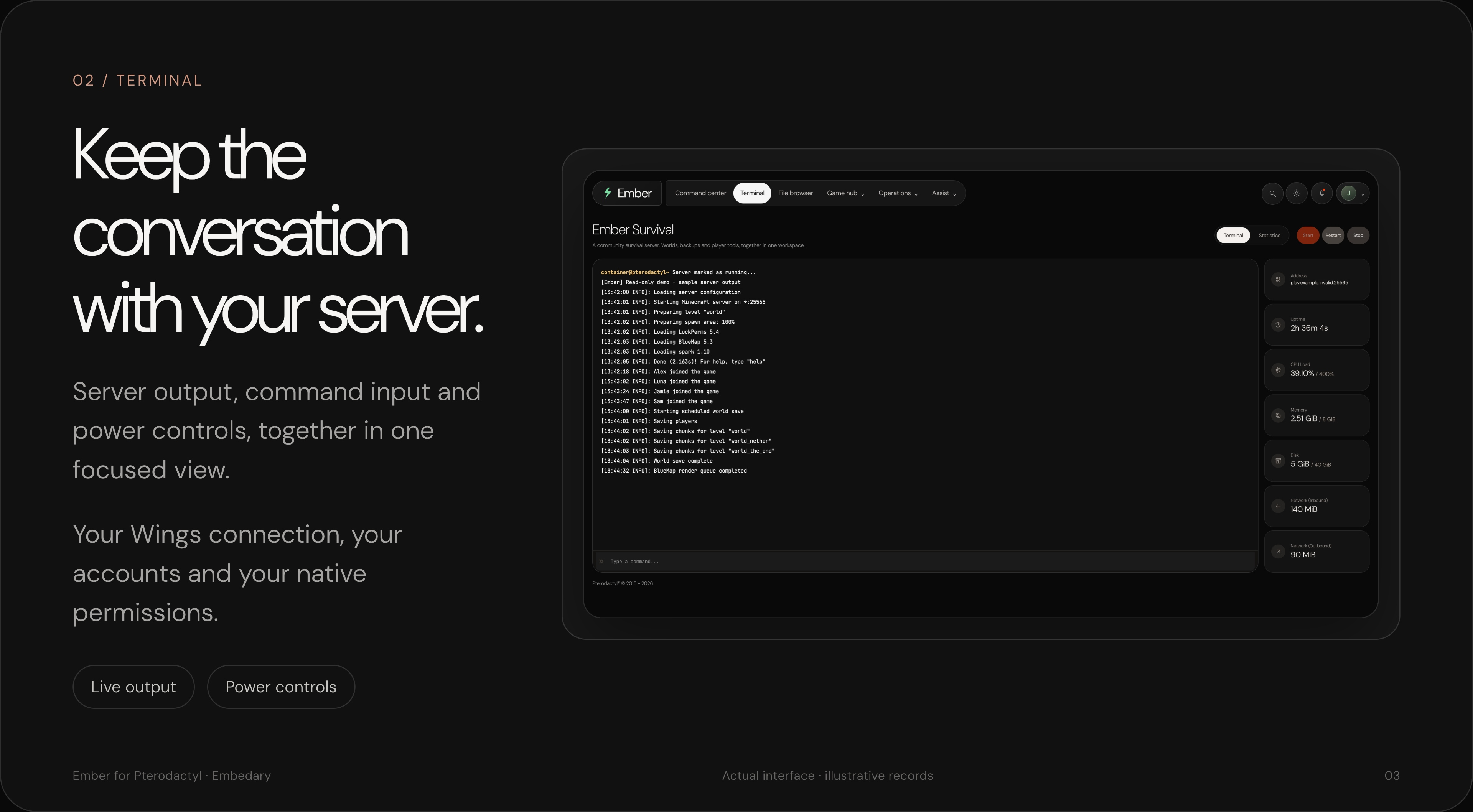Open the search magnifier icon
The image size is (1473, 812).
coord(1272,193)
